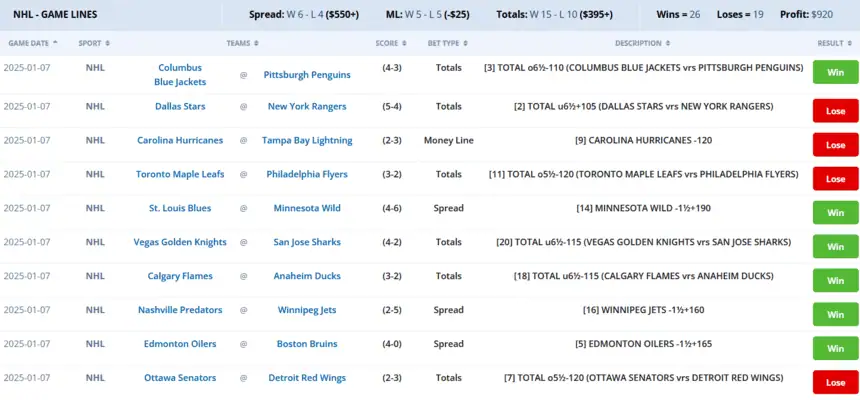Click Spread bet type in Nashville Predators row
This screenshot has width=860, height=400.
(x=449, y=311)
